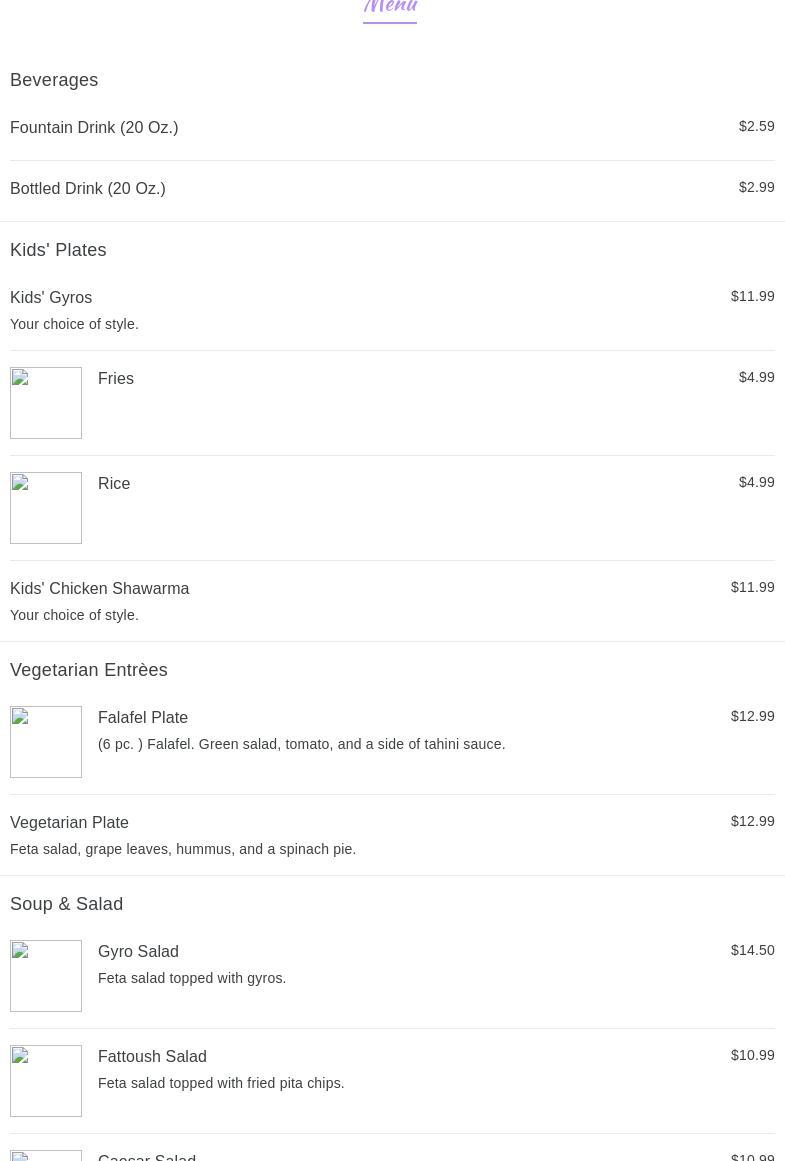Choose the Fattoush Salad title
The width and height of the screenshot is (785, 1161).
point(152,1057)
